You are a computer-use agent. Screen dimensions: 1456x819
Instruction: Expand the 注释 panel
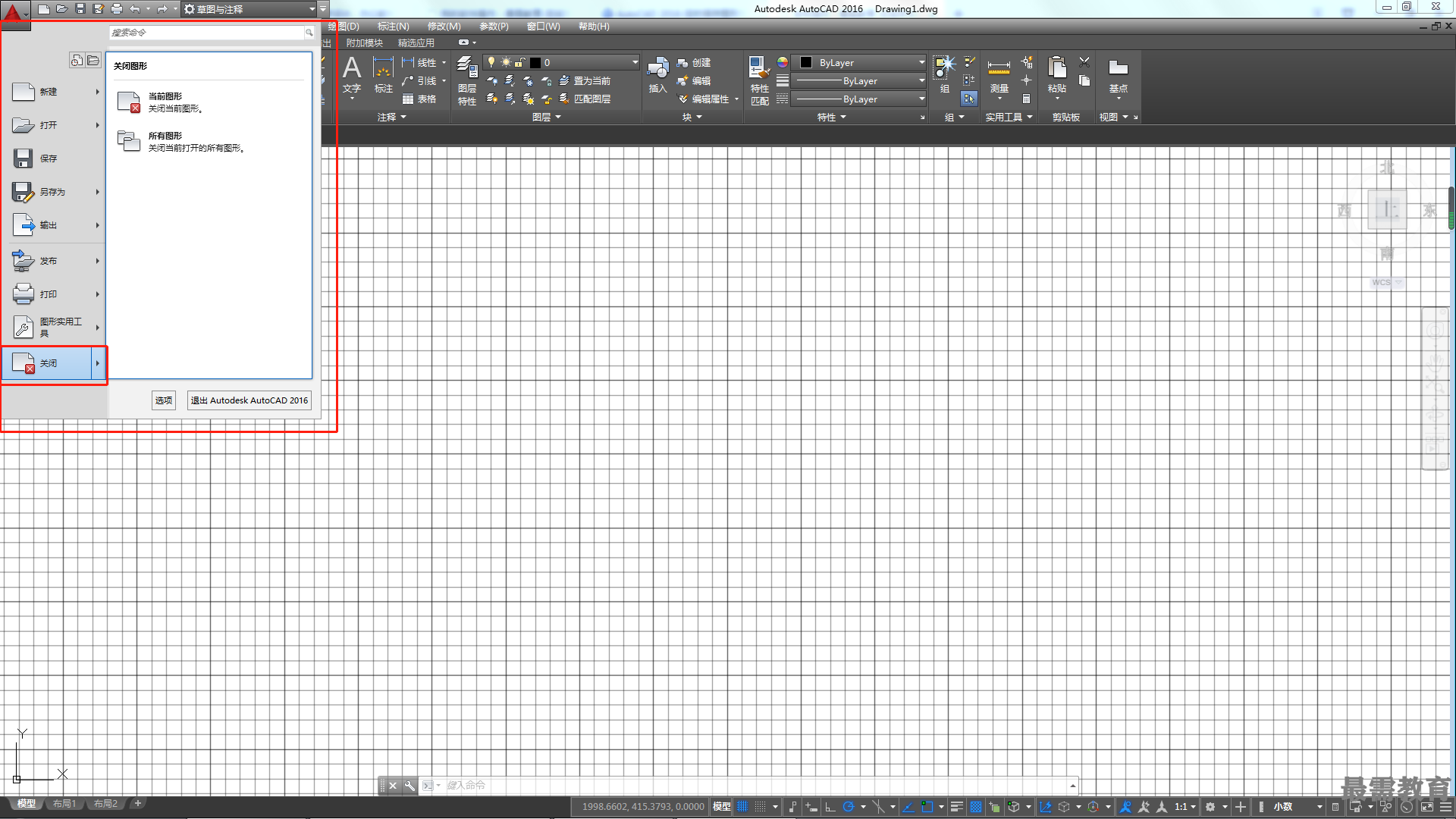click(391, 117)
